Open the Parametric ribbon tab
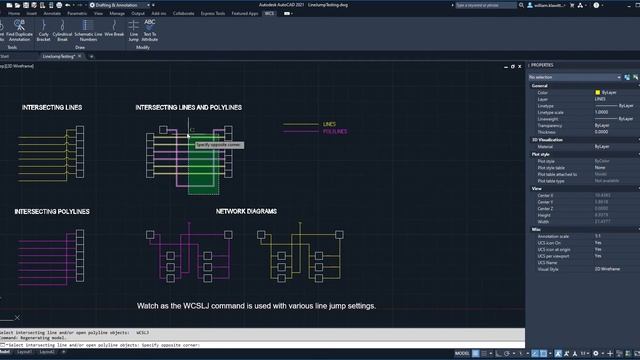Screen dimensions: 640x360 77,13
